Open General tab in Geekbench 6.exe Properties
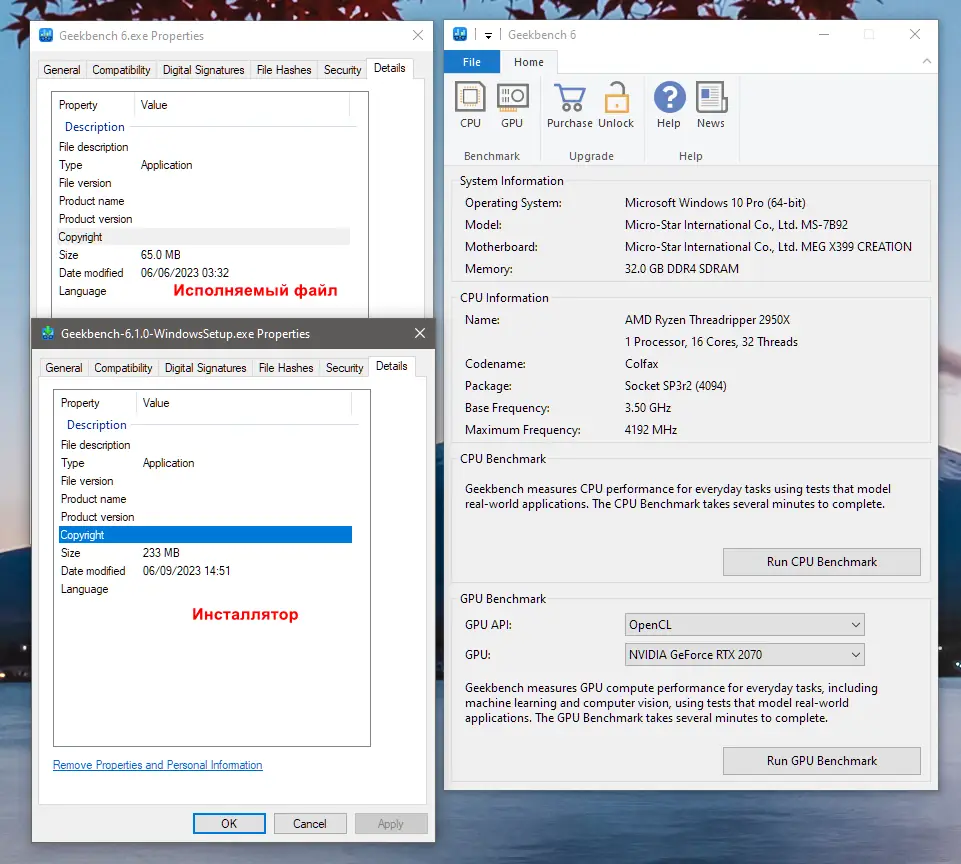This screenshot has height=864, width=961. tap(62, 70)
